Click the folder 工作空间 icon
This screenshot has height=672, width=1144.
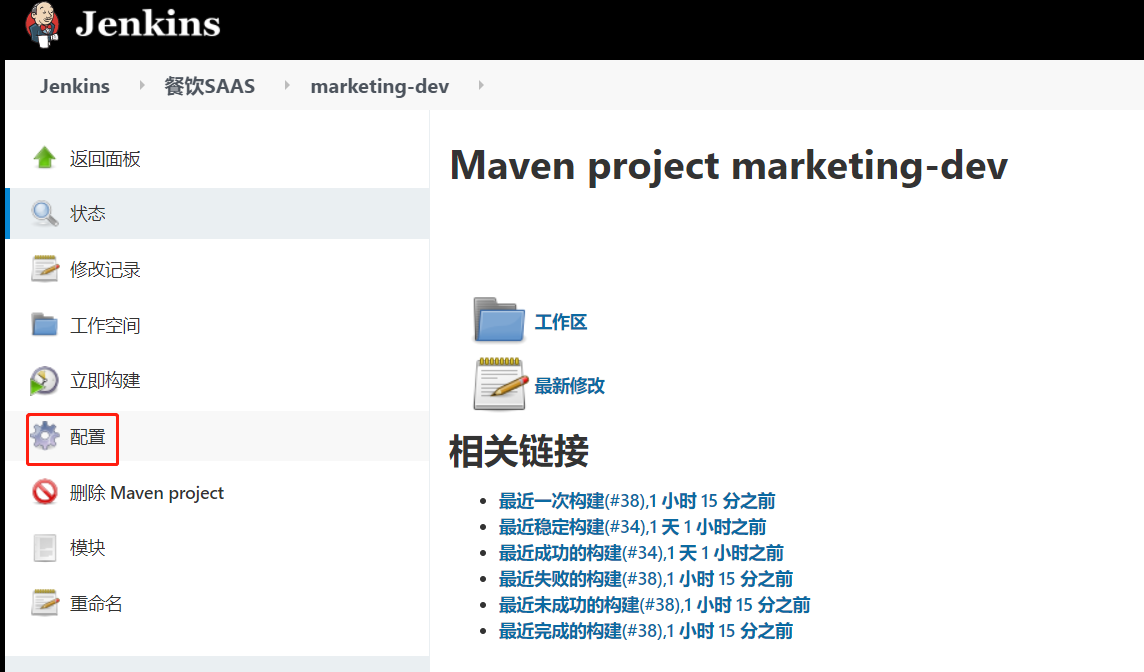click(45, 324)
